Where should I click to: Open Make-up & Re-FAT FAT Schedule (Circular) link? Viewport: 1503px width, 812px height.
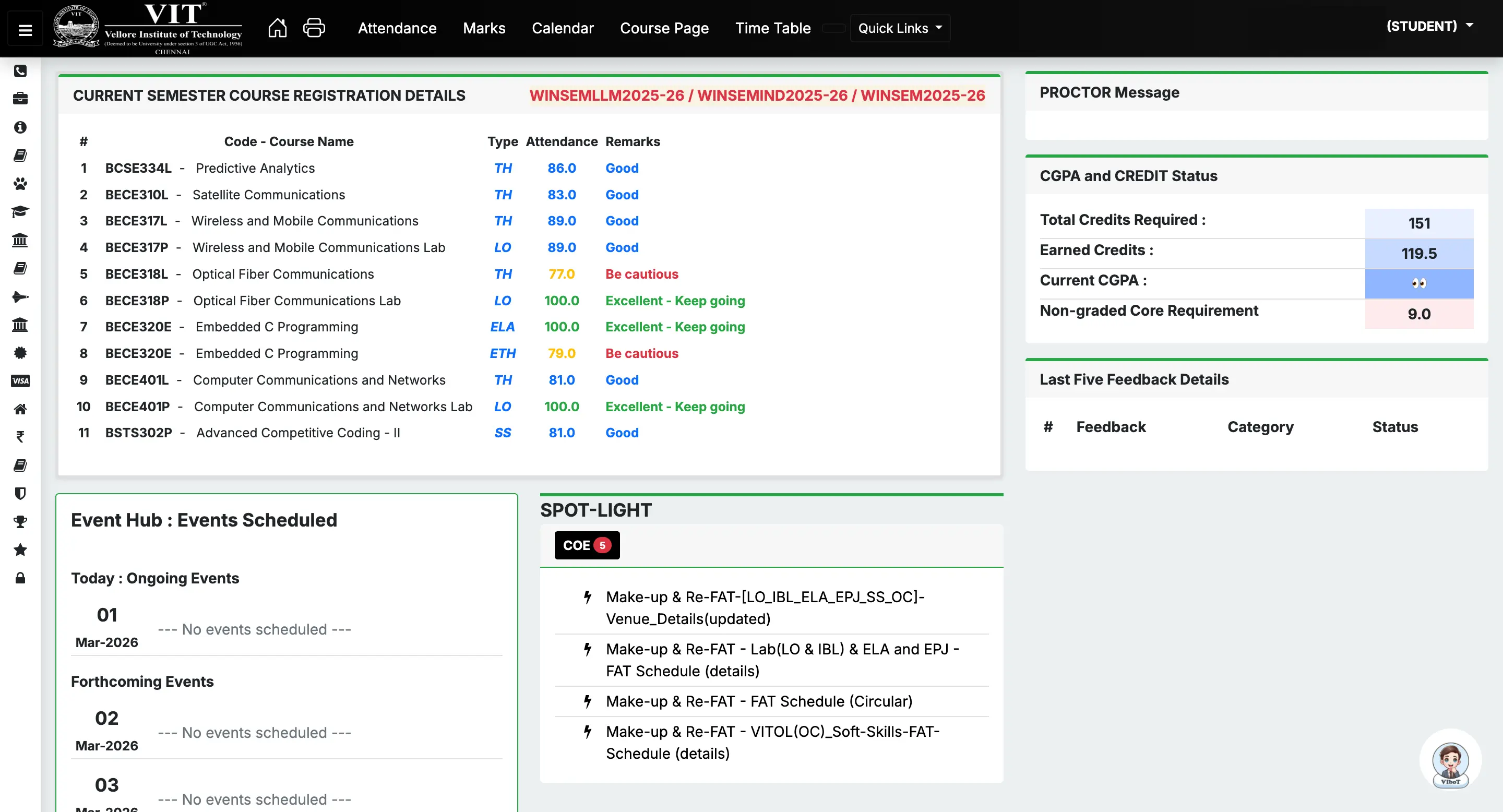(x=758, y=701)
